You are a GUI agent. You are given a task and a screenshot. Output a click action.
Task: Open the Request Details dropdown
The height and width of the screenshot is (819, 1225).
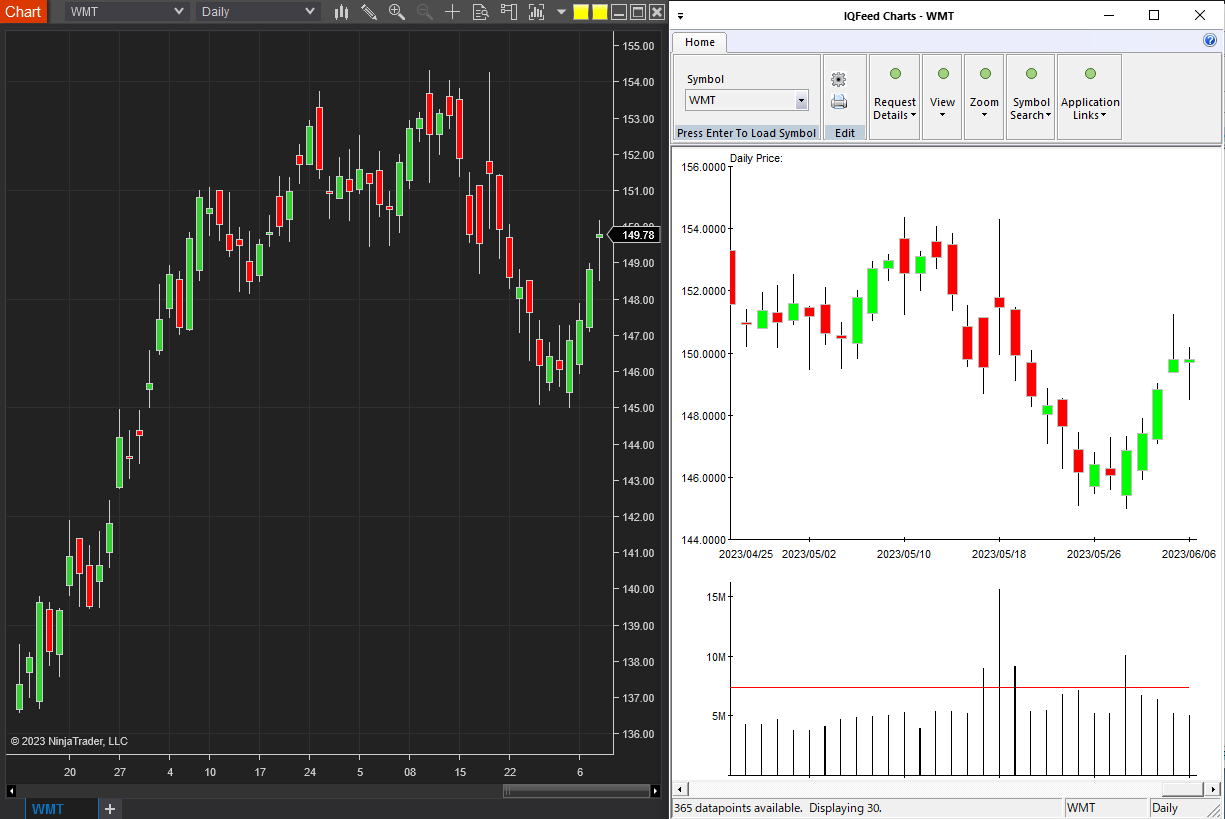[x=894, y=108]
